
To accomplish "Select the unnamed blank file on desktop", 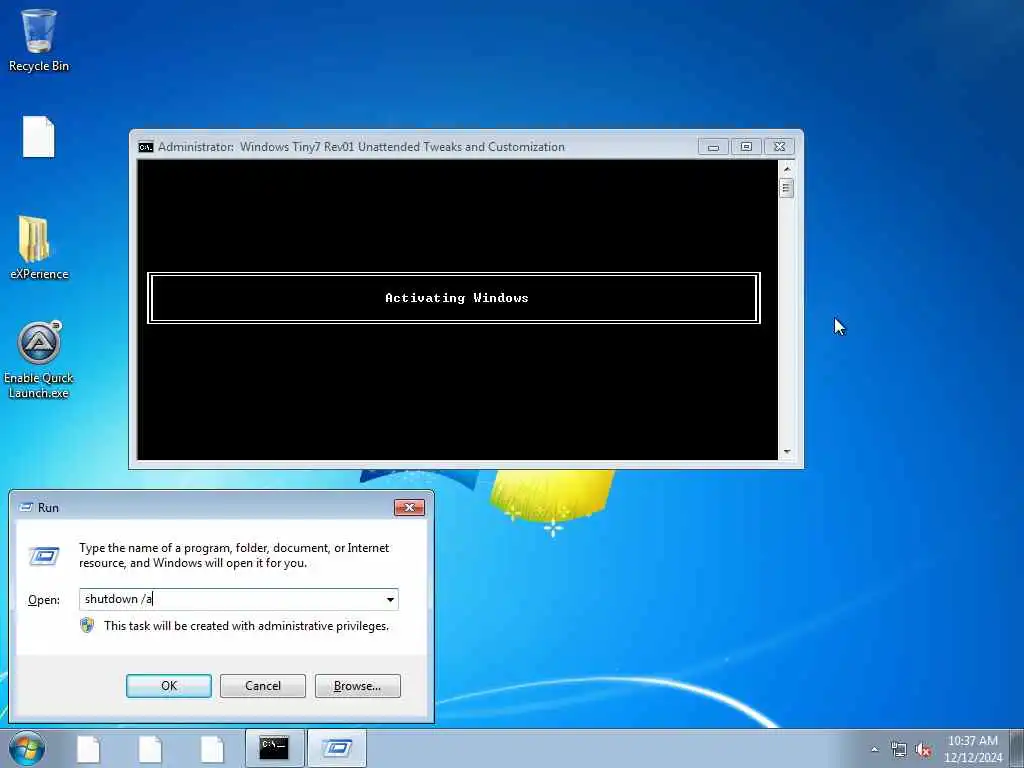I will tap(39, 137).
